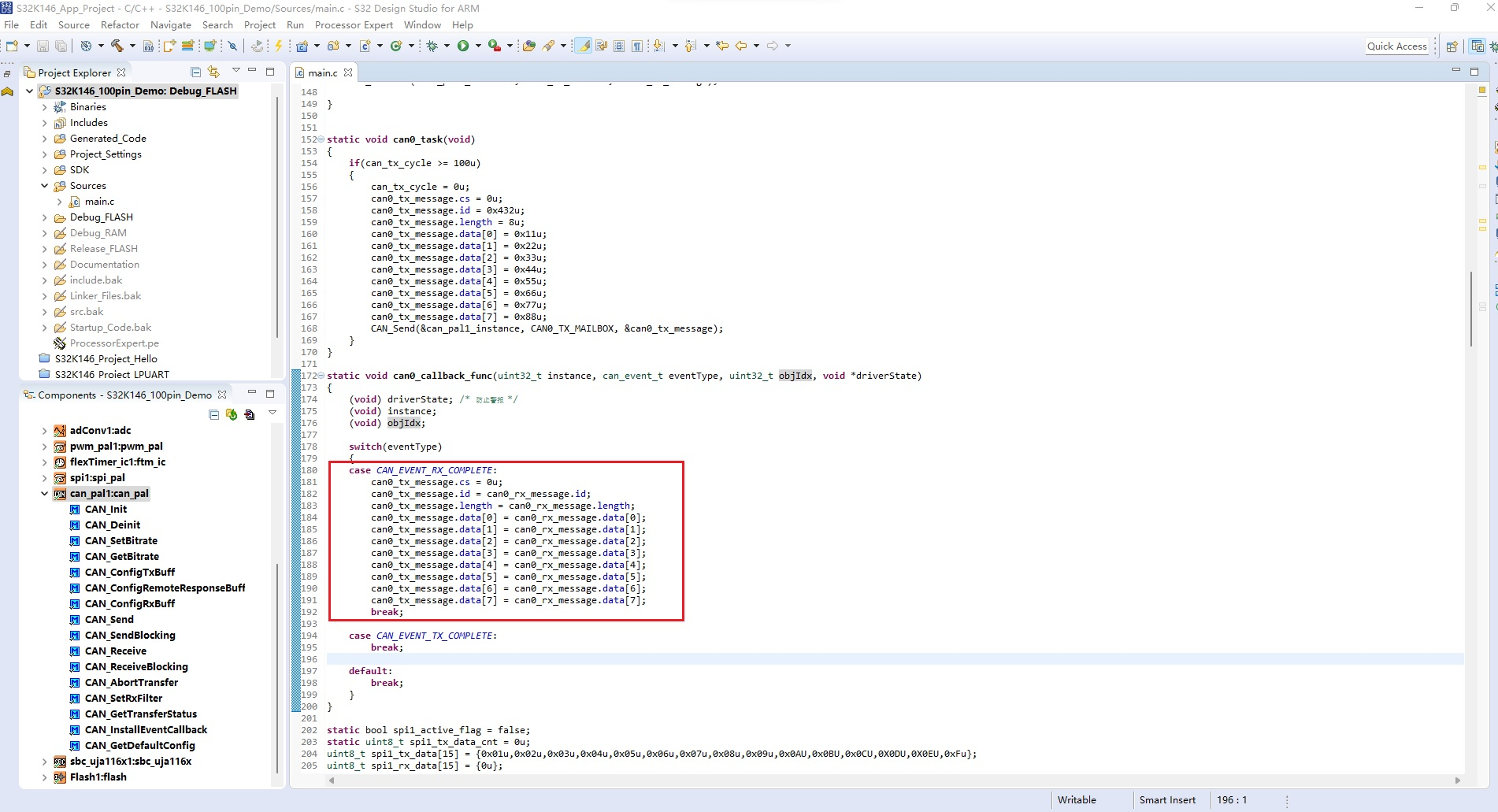Open the Processor Expert menu
The width and height of the screenshot is (1498, 812).
click(354, 25)
